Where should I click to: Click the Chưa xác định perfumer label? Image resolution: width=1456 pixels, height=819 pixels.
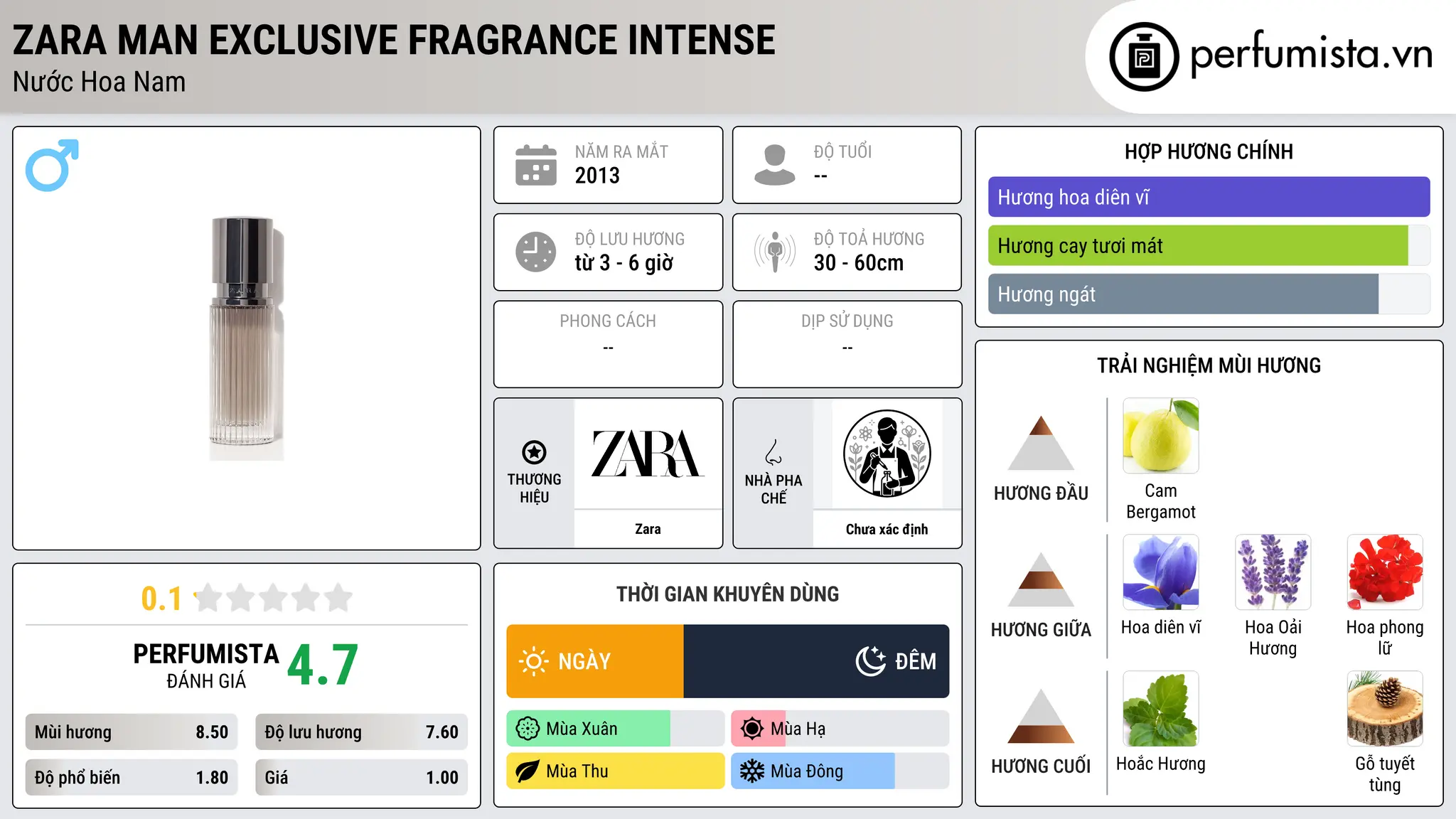[x=887, y=529]
